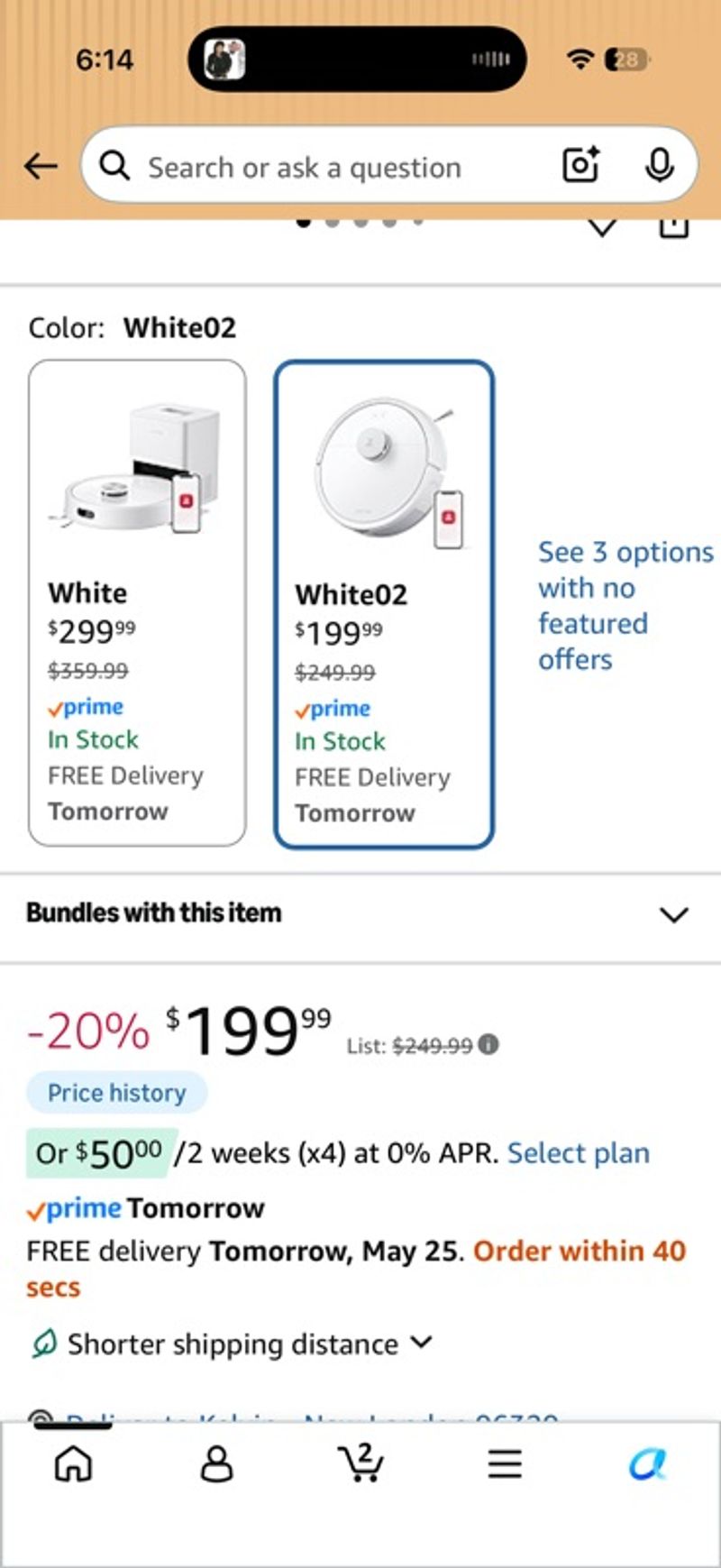Open See 3 options with no featured offers
The image size is (721, 1568).
(x=625, y=605)
